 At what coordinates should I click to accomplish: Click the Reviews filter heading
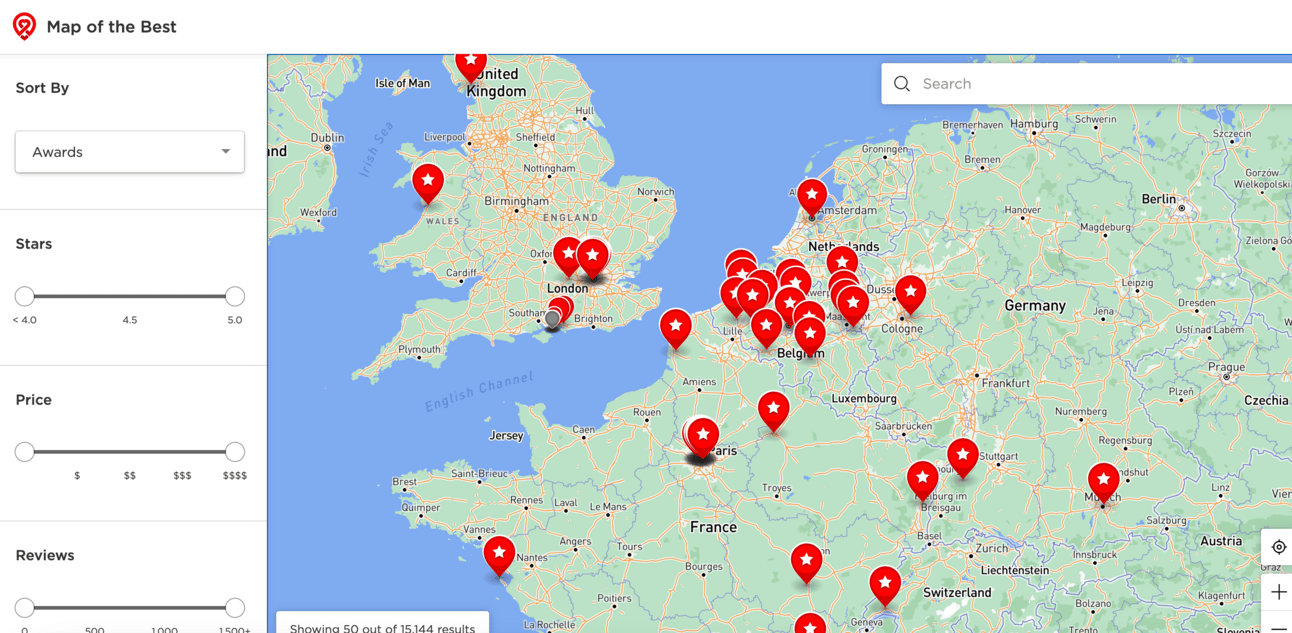(x=45, y=555)
